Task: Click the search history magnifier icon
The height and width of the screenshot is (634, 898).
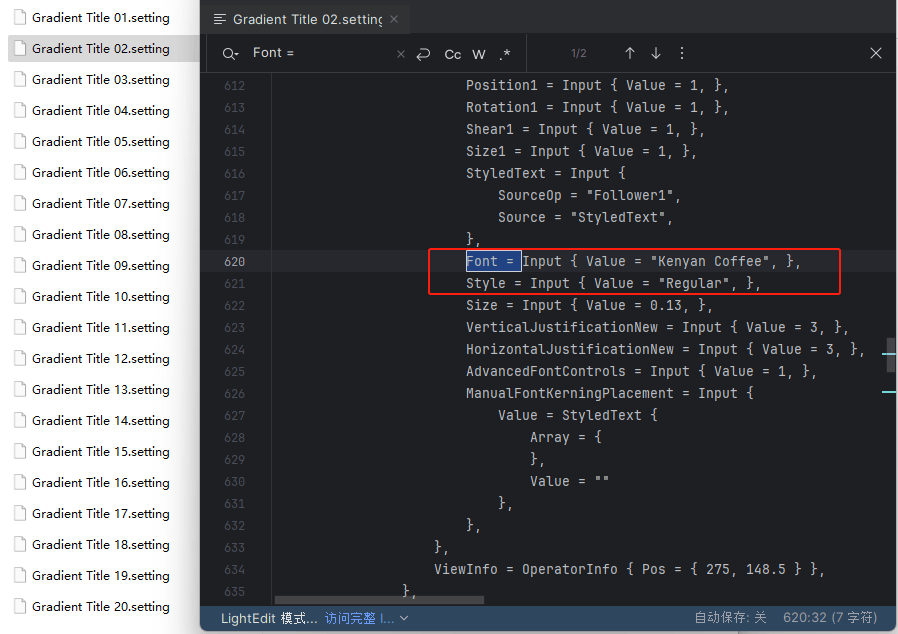Action: click(230, 54)
